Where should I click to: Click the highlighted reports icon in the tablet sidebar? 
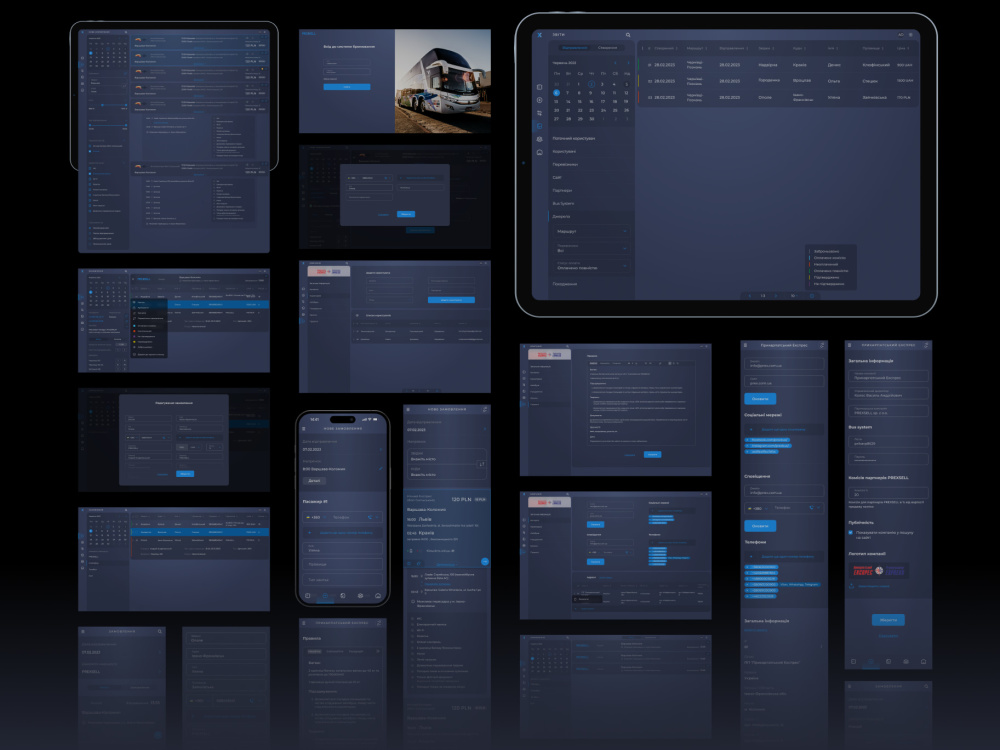click(540, 126)
